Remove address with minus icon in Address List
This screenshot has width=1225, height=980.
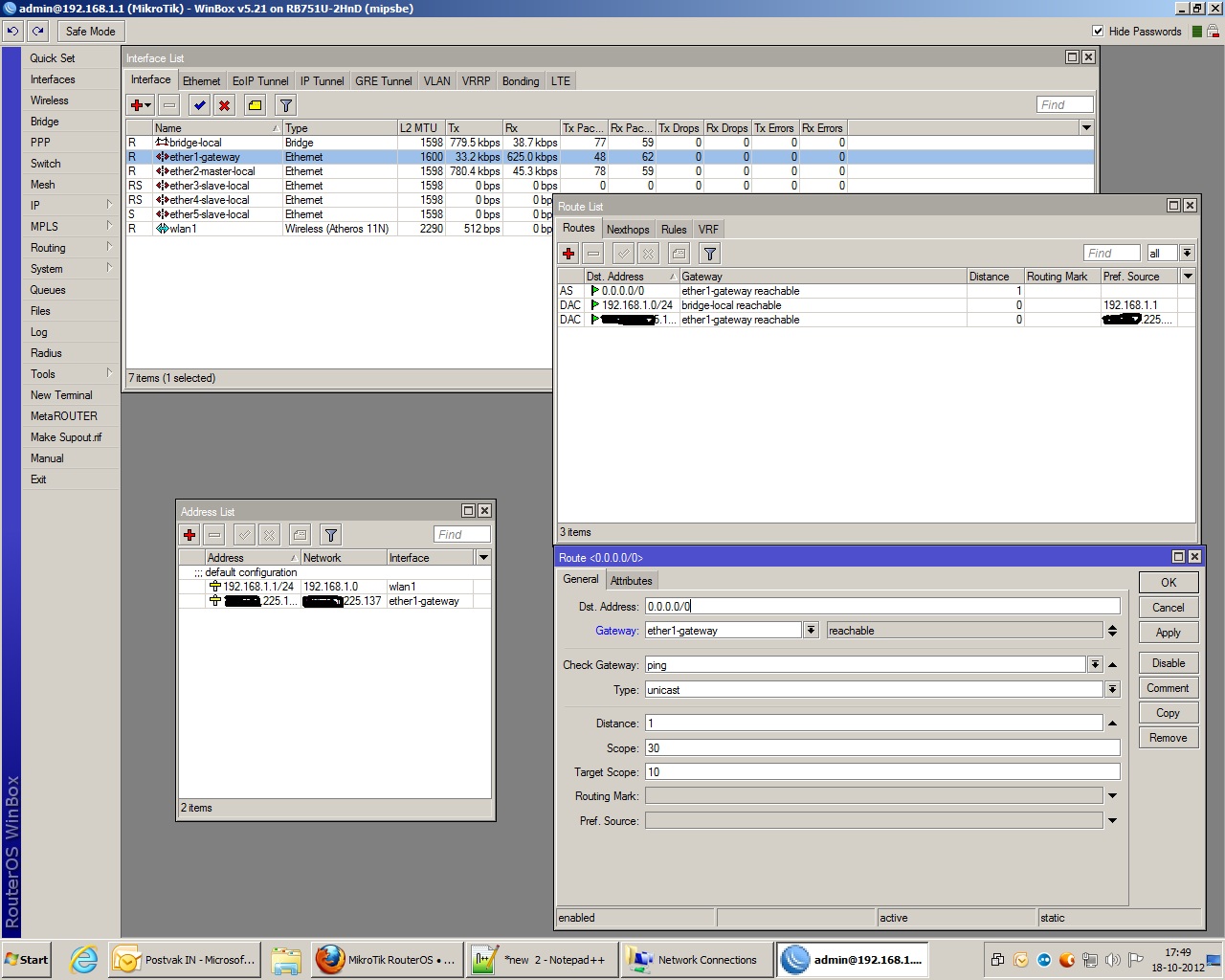click(214, 535)
